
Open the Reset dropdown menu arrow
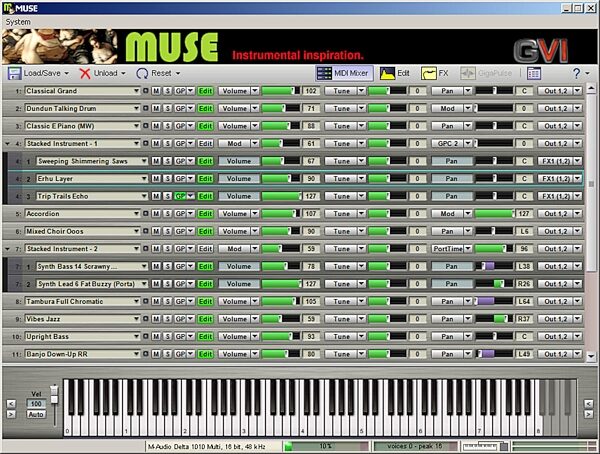(x=178, y=73)
